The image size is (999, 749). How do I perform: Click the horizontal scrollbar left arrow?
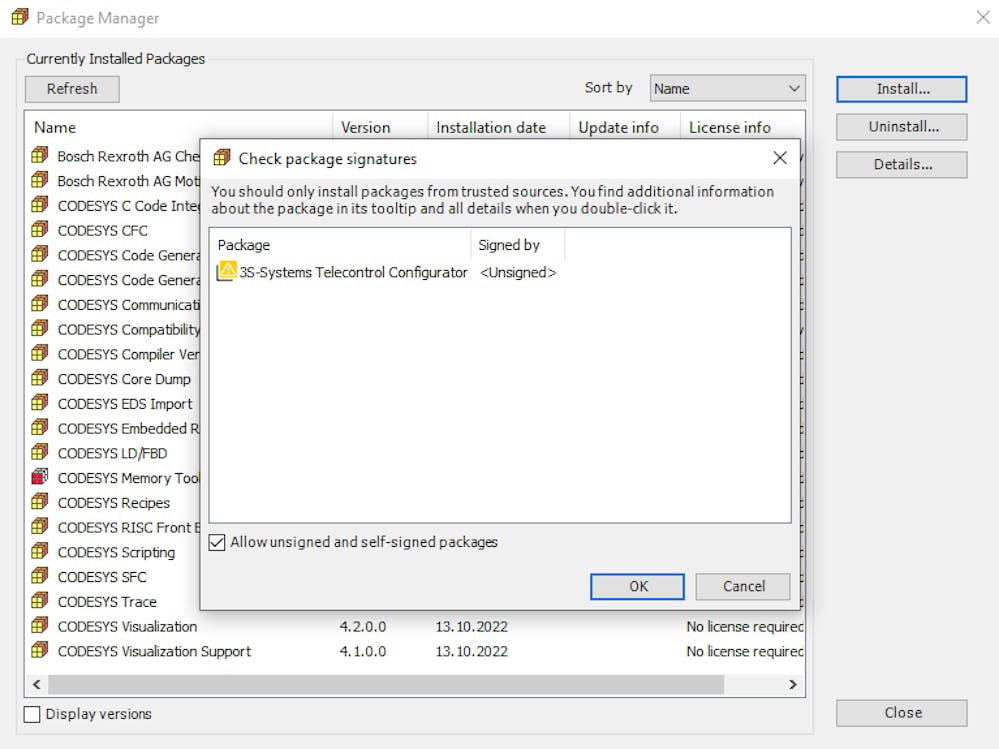click(36, 685)
